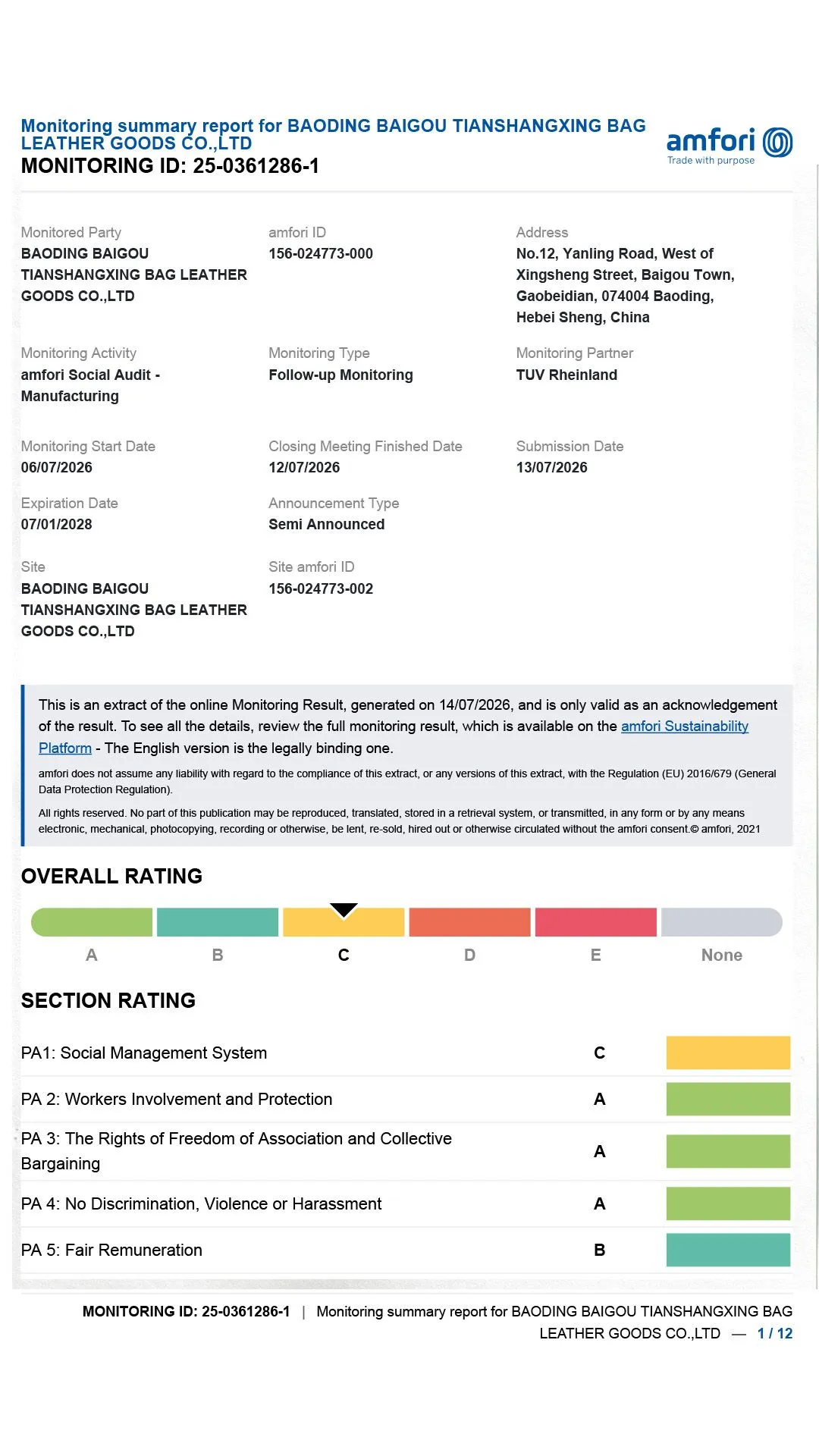Click the footer MONITORING ID: 25-0361286-1
Image resolution: width=819 pixels, height=1456 pixels.
[x=186, y=1311]
